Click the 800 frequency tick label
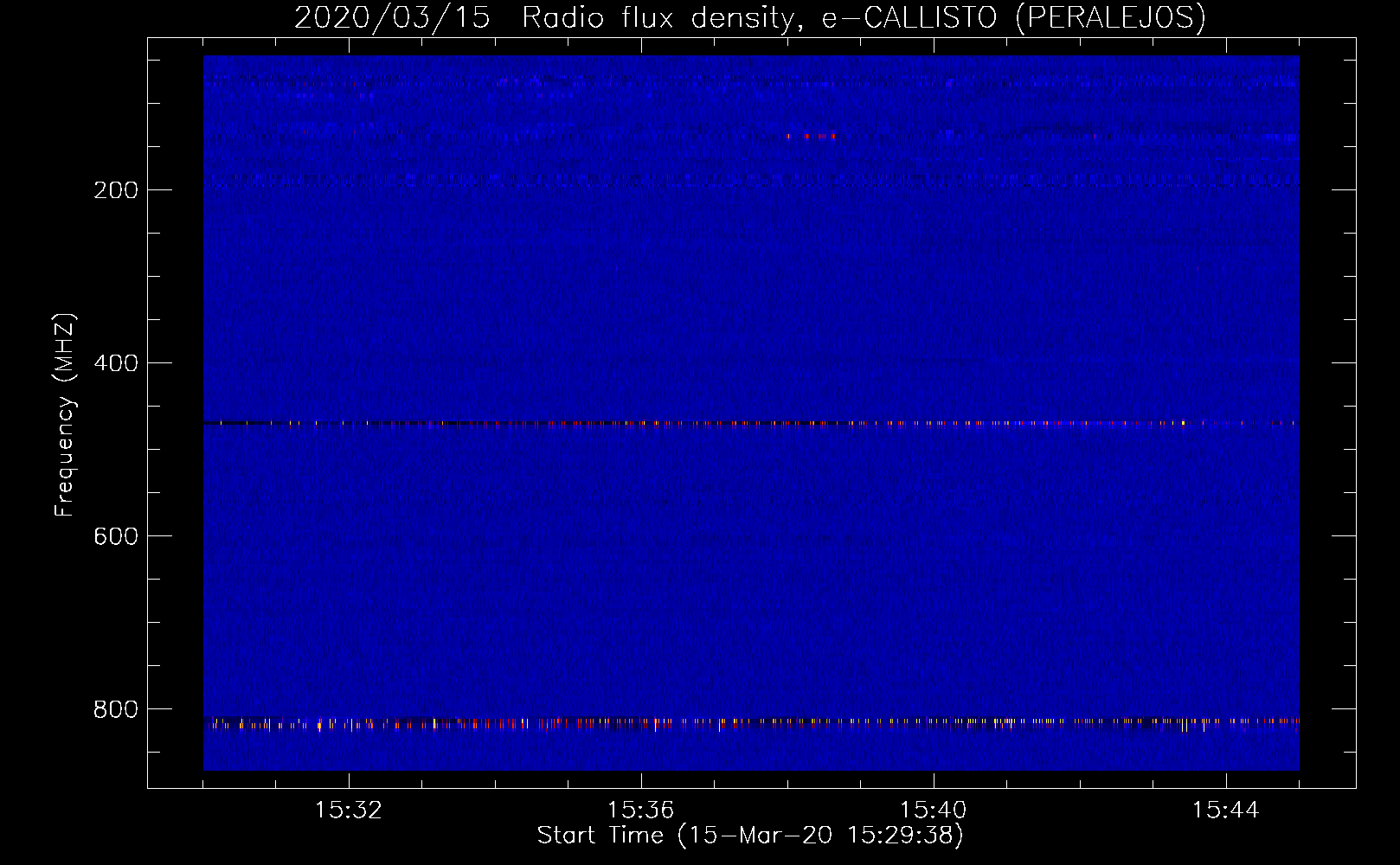 (116, 709)
